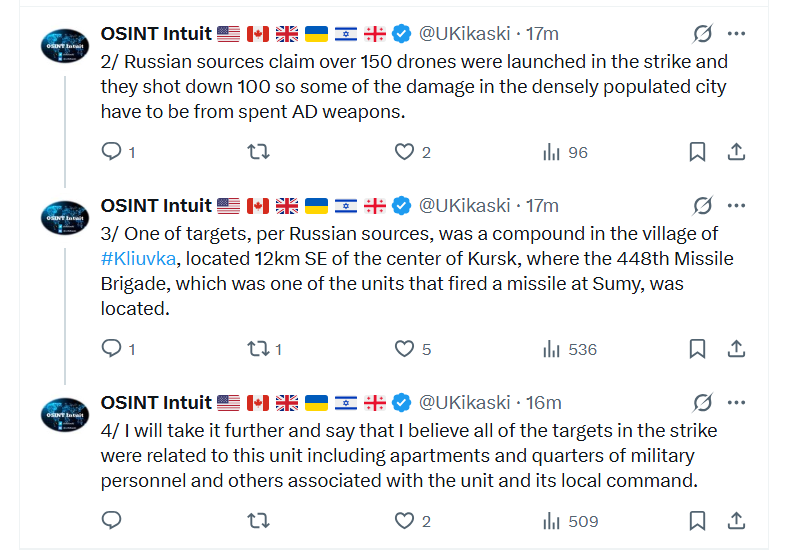Bookmark the 3/ Kliuvka compound tweet
The image size is (785, 550).
697,348
